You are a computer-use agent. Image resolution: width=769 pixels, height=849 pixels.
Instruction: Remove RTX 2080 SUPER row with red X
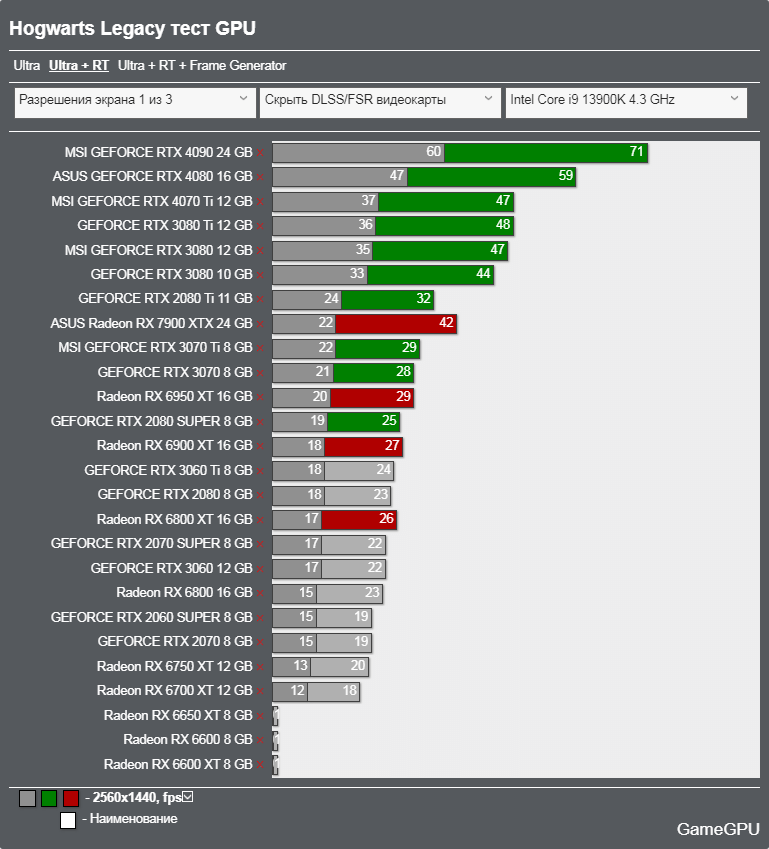[260, 422]
